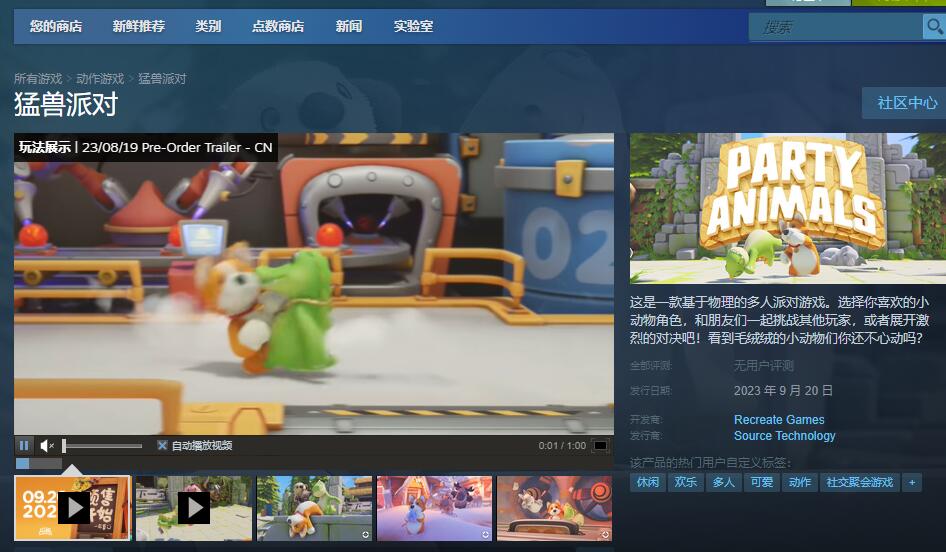
Task: Open publisher Source Technology link
Action: pyautogui.click(x=784, y=436)
